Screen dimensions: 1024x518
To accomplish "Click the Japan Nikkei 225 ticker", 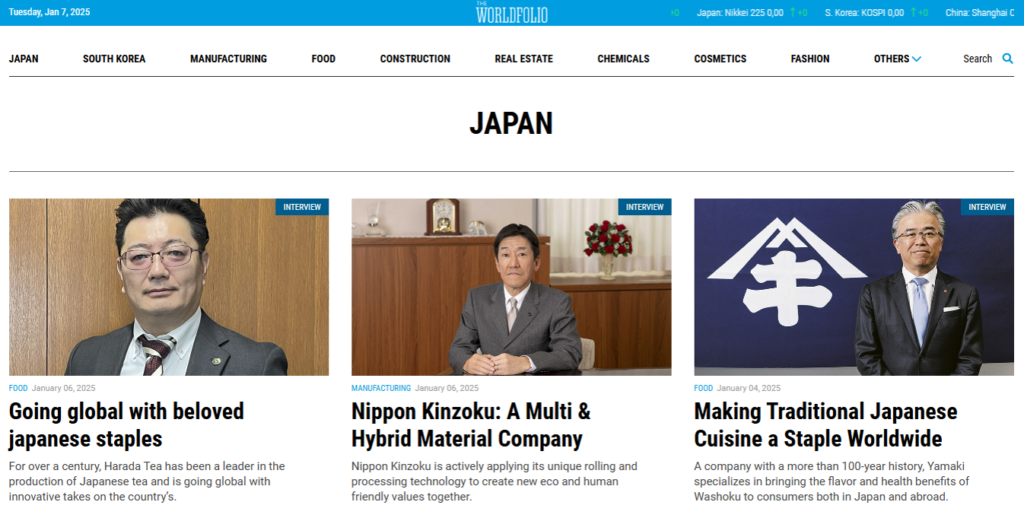I will (740, 13).
